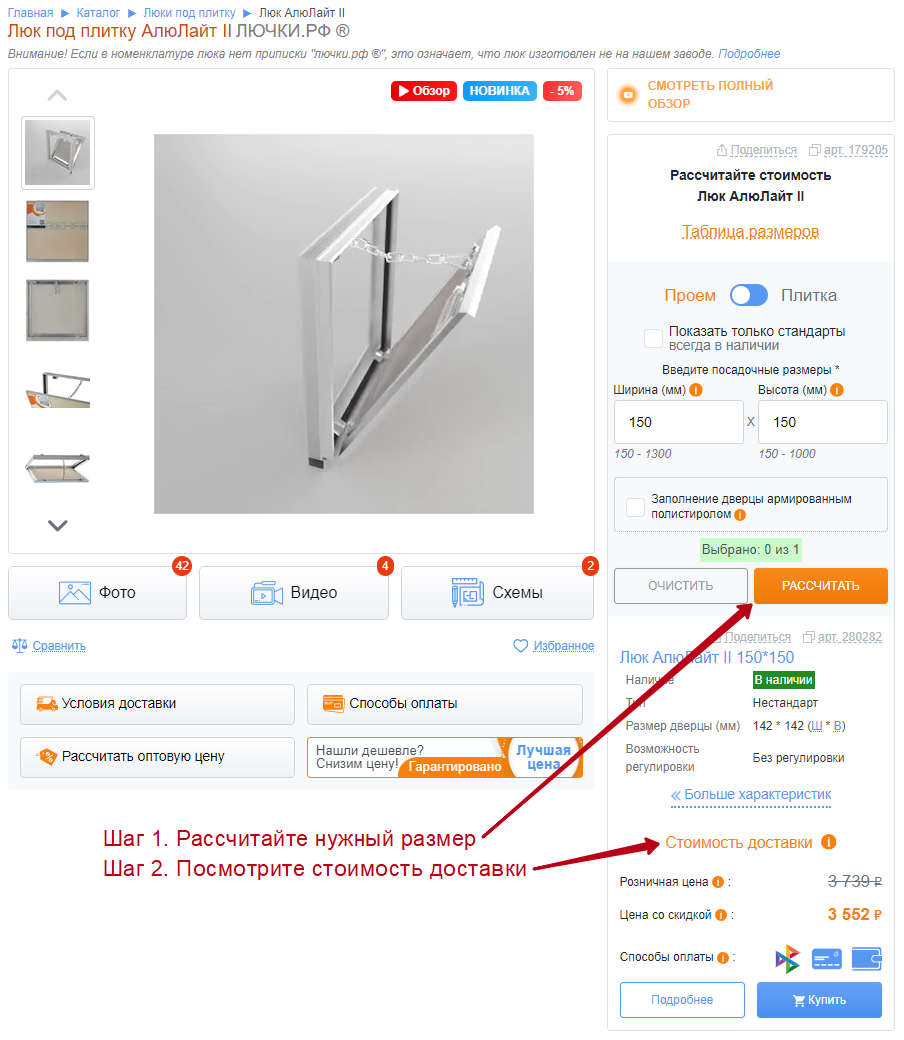
Task: Click the Ширина width input field
Action: click(x=678, y=422)
